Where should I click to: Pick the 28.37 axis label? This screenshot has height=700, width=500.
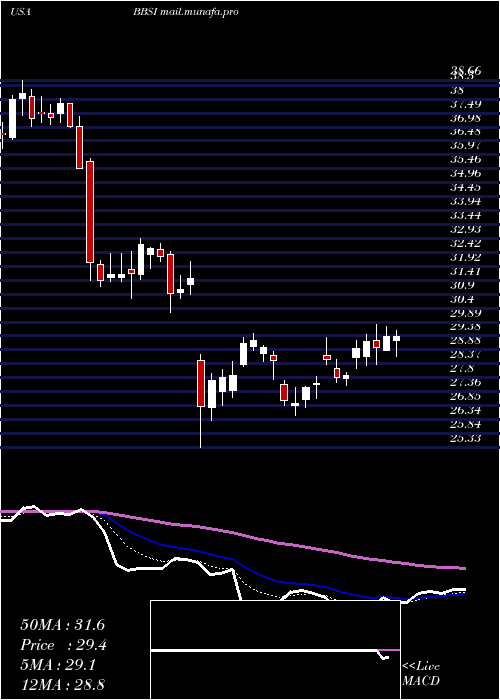[x=466, y=354]
